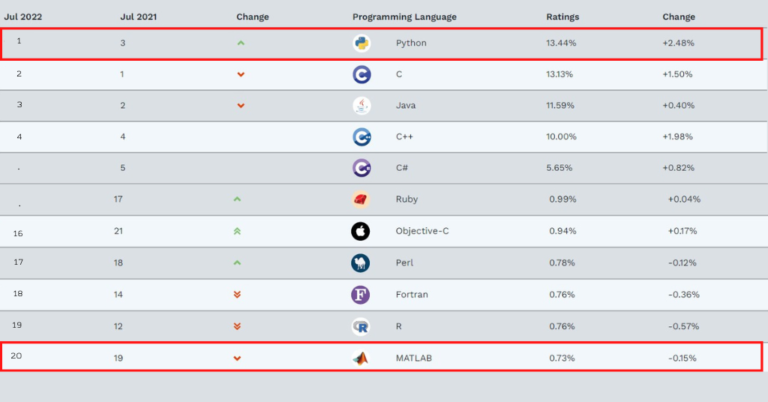Screen dimensions: 768x402
Task: Click the Python logo icon
Action: pyautogui.click(x=362, y=44)
